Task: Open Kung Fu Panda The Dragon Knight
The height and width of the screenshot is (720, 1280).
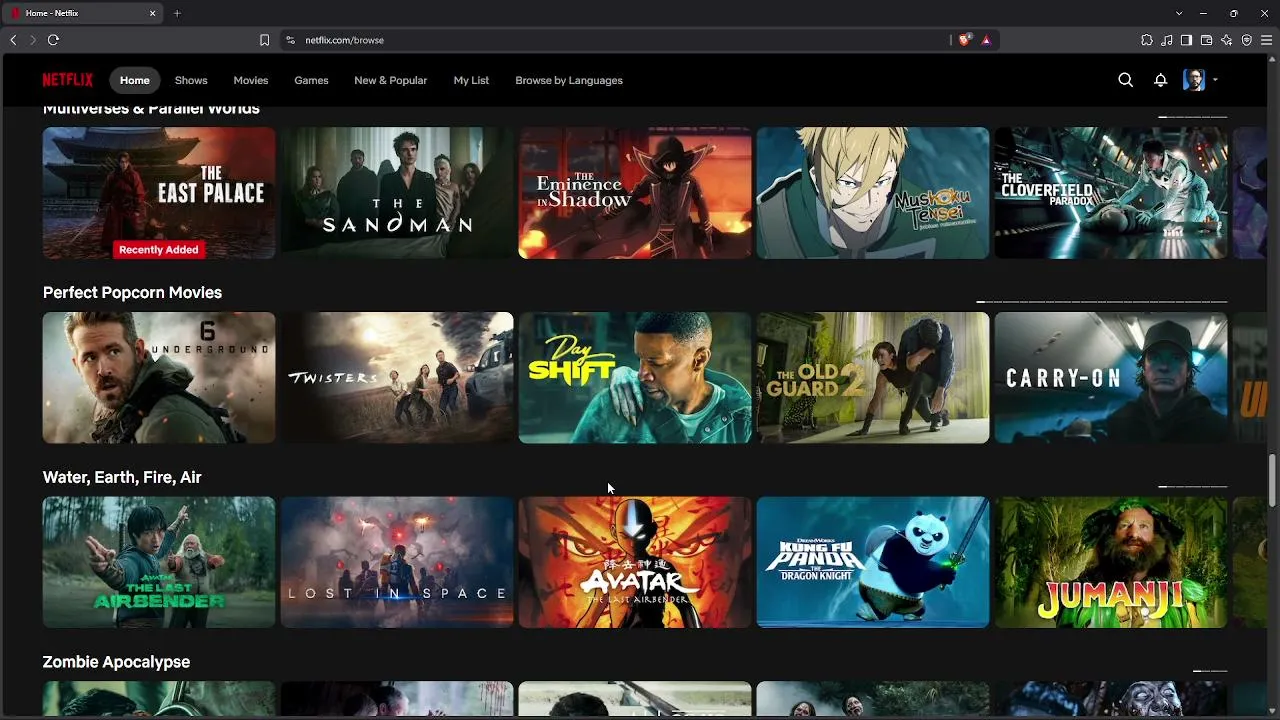Action: [873, 562]
